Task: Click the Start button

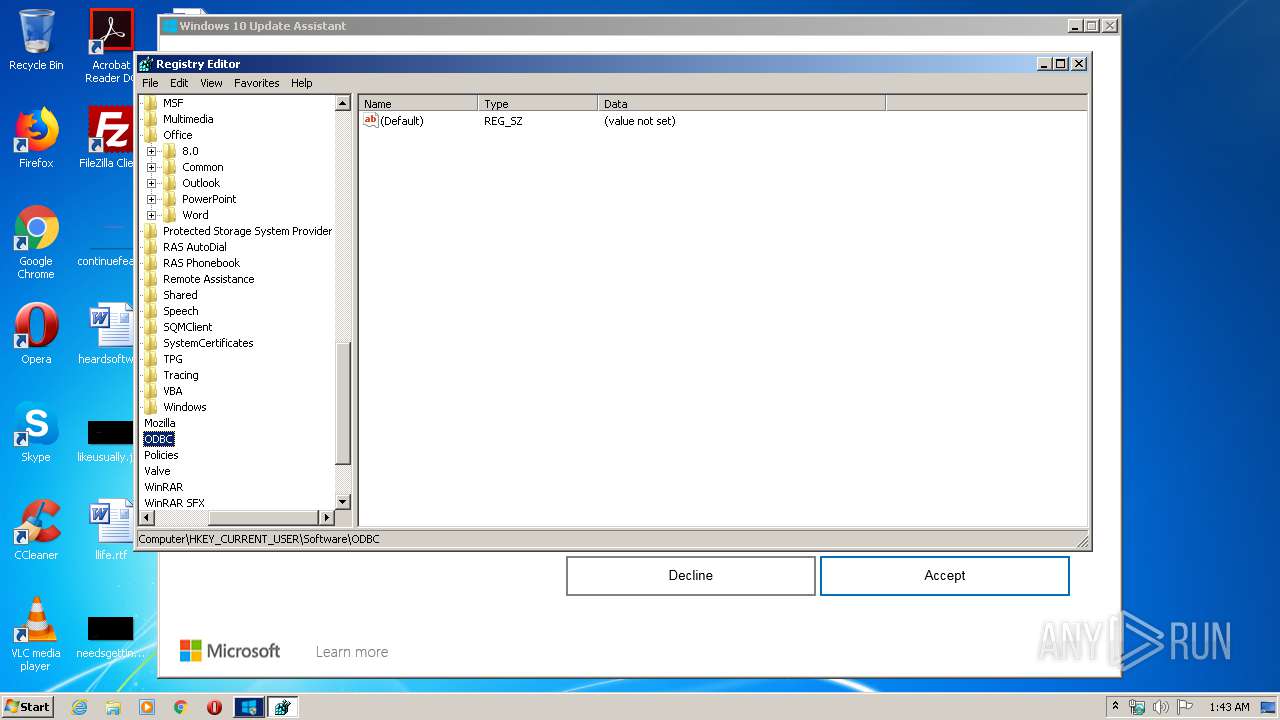Action: click(28, 707)
